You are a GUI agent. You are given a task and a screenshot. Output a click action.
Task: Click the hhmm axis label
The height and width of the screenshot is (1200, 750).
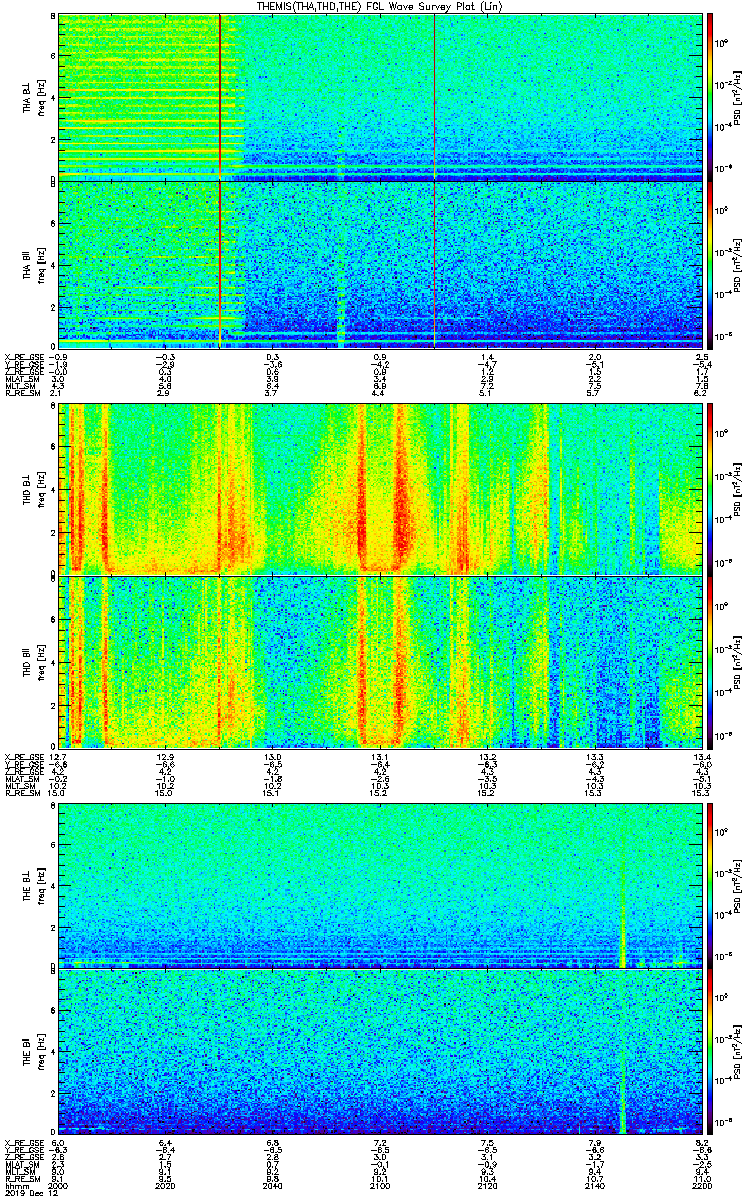(14, 1186)
